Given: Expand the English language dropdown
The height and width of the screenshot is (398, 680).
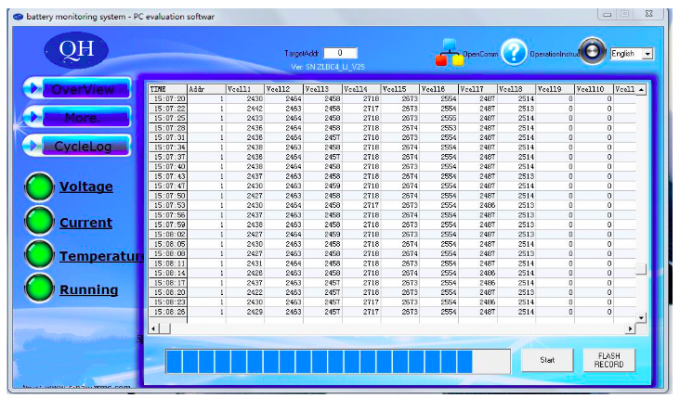Looking at the screenshot, I should (x=647, y=54).
